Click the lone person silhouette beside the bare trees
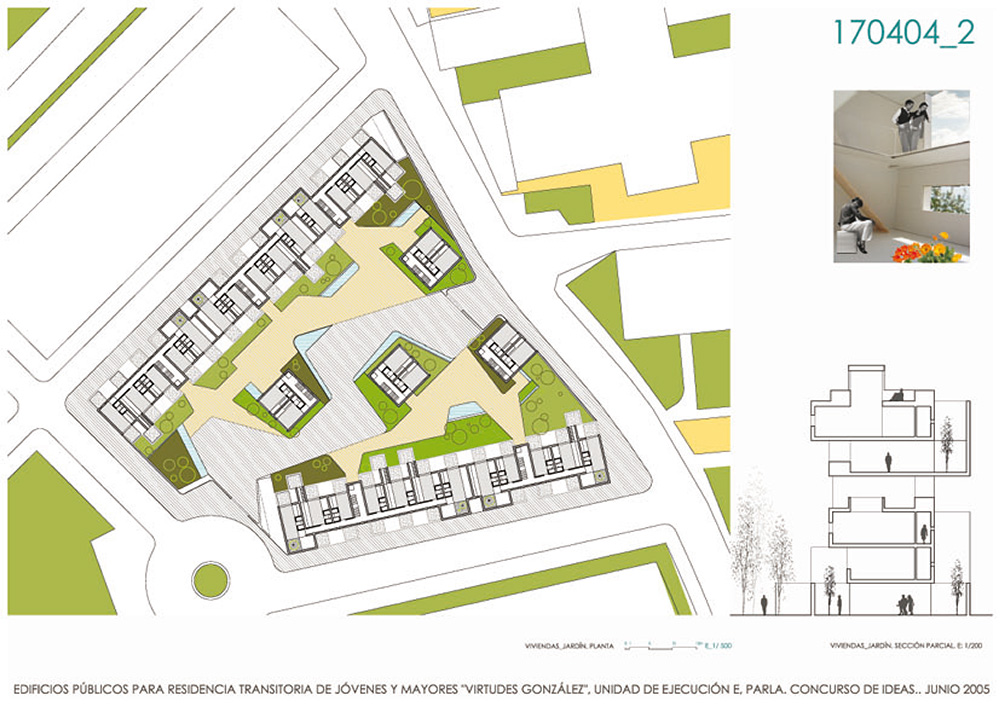 tap(766, 605)
